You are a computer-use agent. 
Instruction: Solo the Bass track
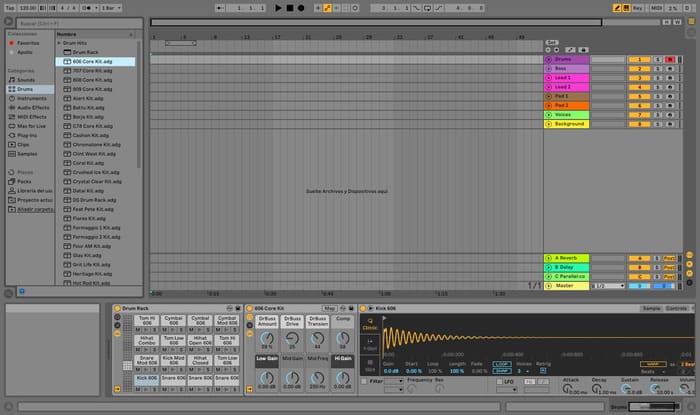[657, 69]
